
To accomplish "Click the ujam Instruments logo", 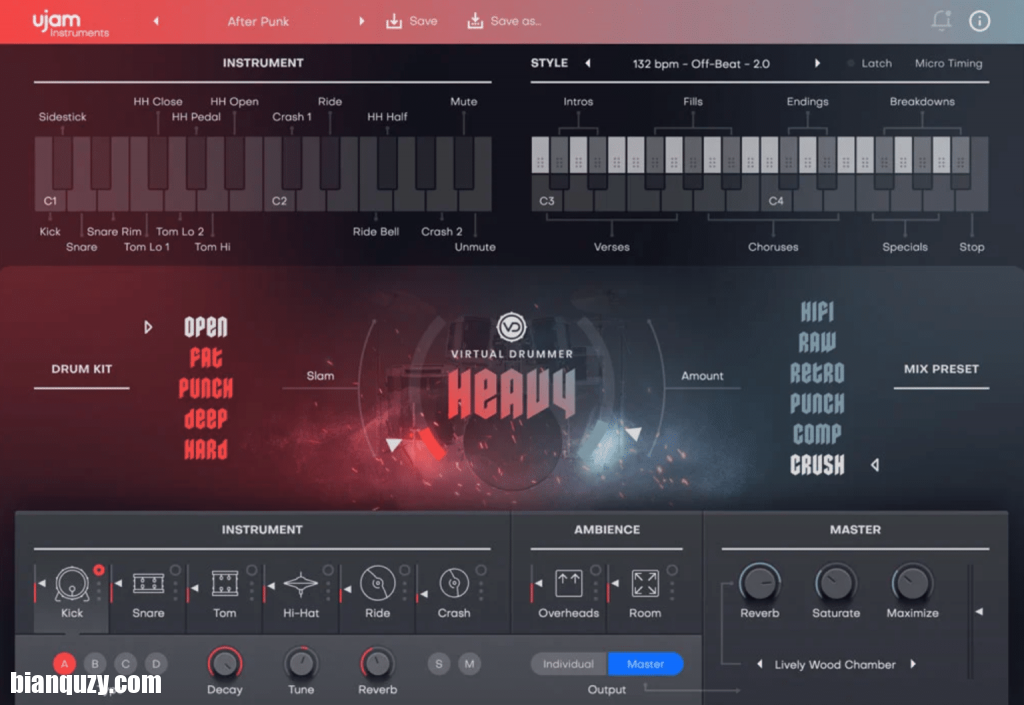I will pyautogui.click(x=71, y=23).
